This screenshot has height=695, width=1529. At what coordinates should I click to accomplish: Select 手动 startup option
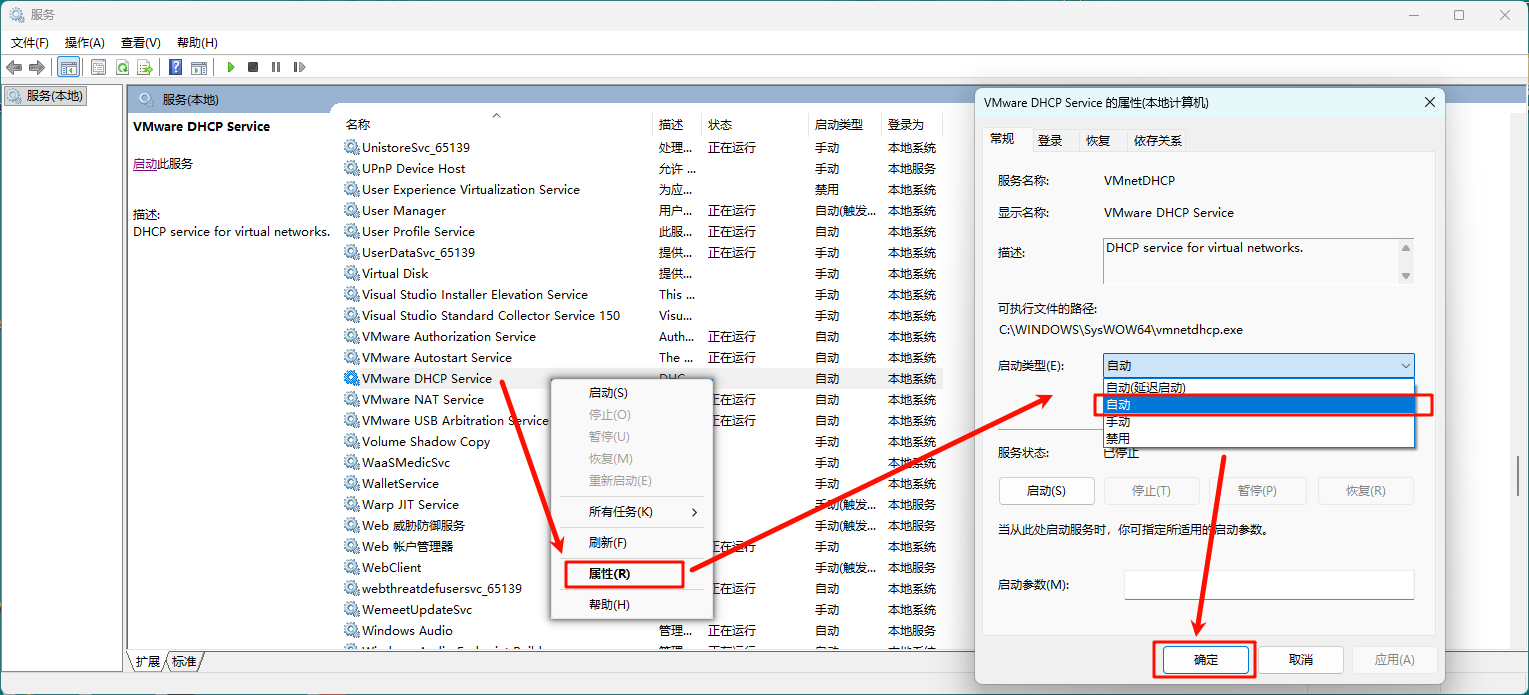[x=1259, y=422]
